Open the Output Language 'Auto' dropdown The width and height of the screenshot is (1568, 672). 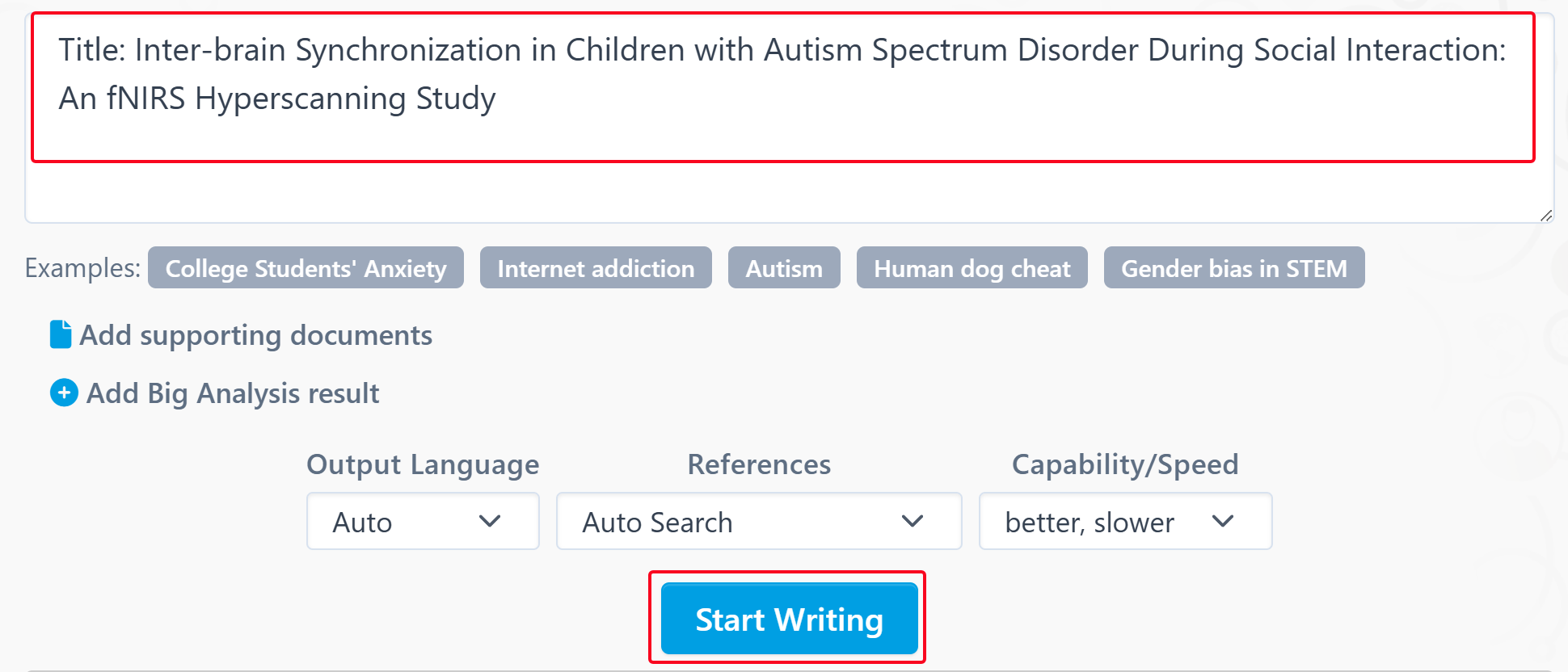(422, 522)
